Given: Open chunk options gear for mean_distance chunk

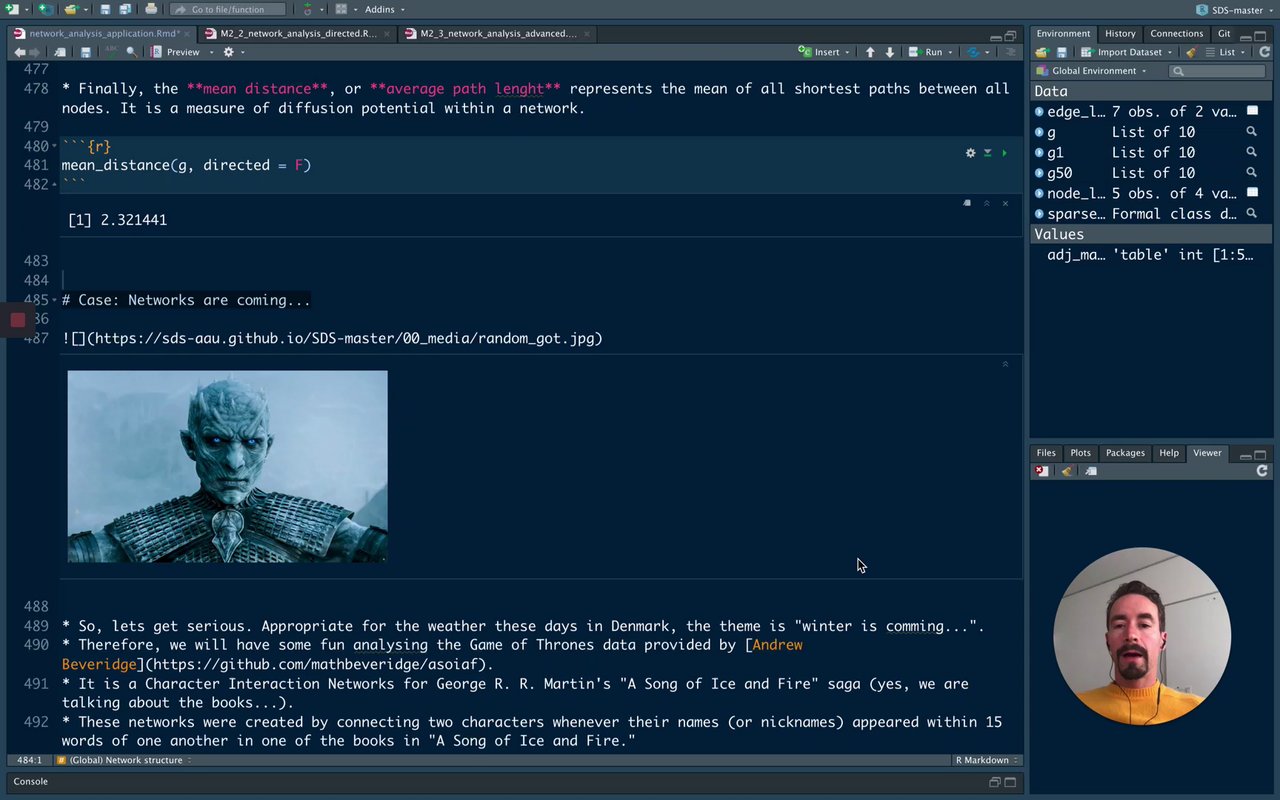Looking at the screenshot, I should (x=970, y=153).
